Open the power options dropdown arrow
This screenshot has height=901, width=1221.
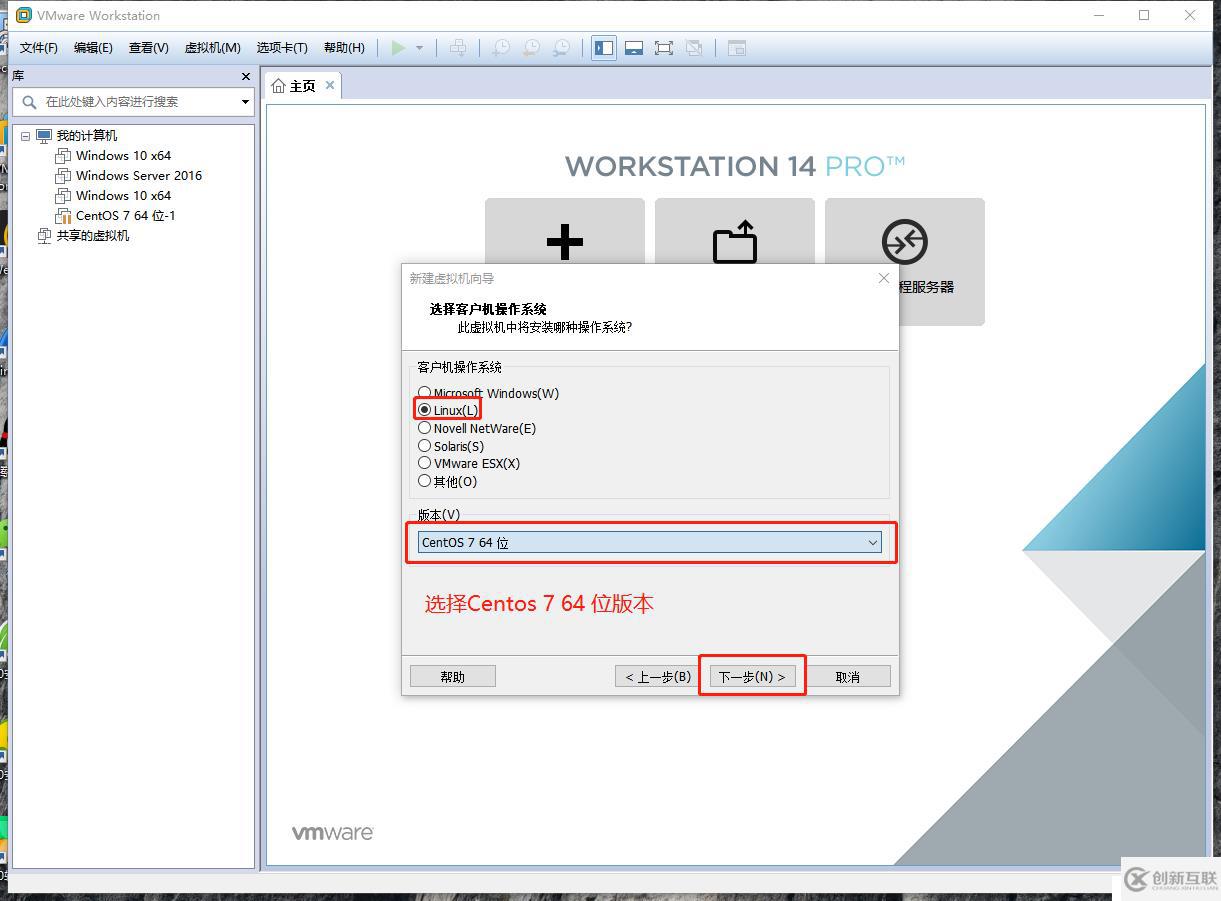[x=419, y=48]
